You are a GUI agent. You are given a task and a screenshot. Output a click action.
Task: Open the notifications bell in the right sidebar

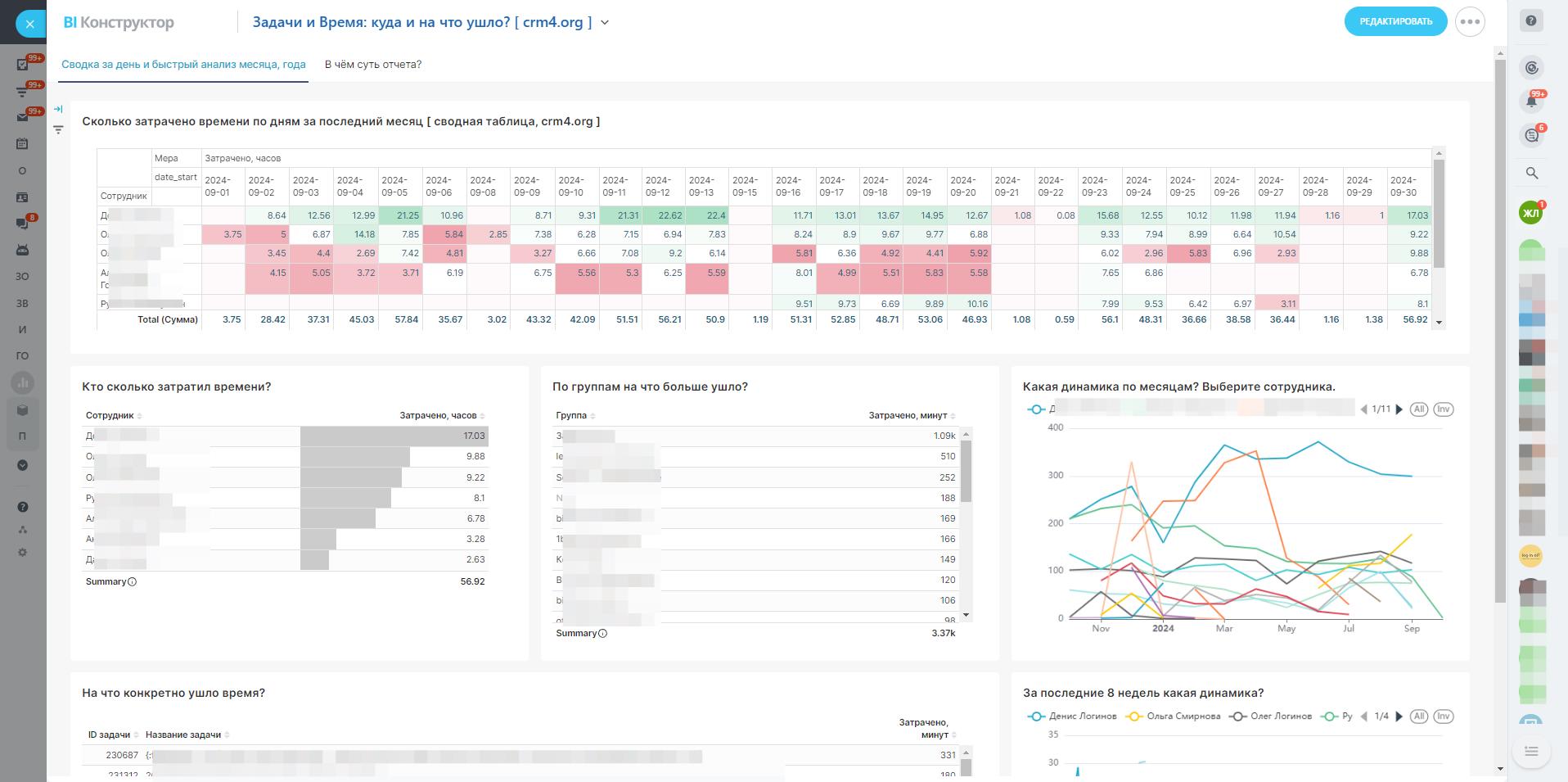click(x=1531, y=102)
